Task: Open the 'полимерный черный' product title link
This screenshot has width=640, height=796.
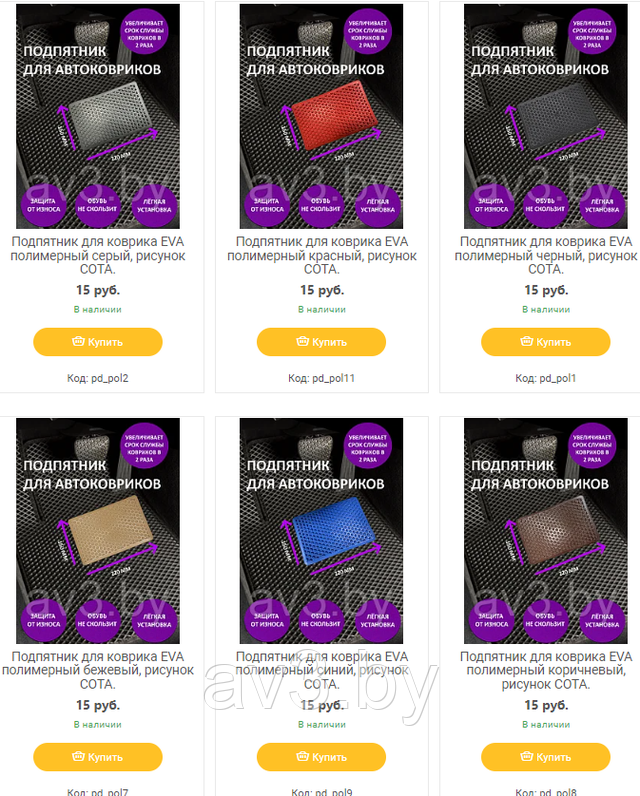Action: [x=546, y=255]
